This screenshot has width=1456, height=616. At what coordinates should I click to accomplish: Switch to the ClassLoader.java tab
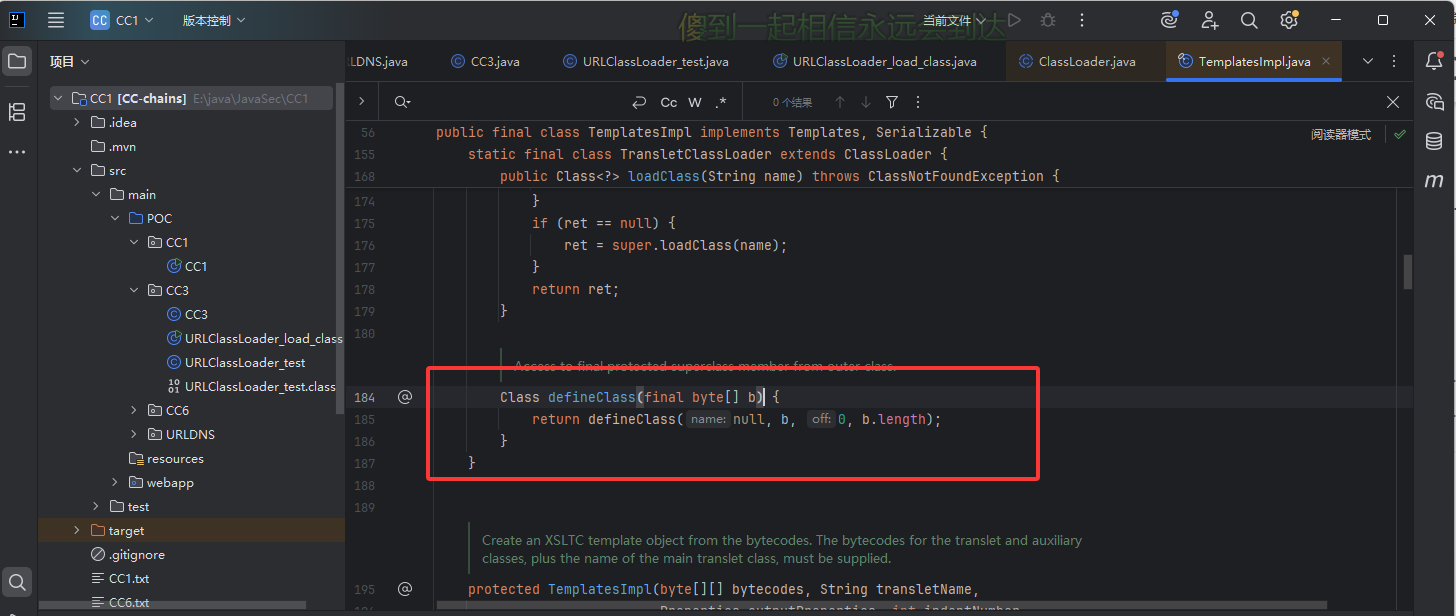click(1086, 61)
